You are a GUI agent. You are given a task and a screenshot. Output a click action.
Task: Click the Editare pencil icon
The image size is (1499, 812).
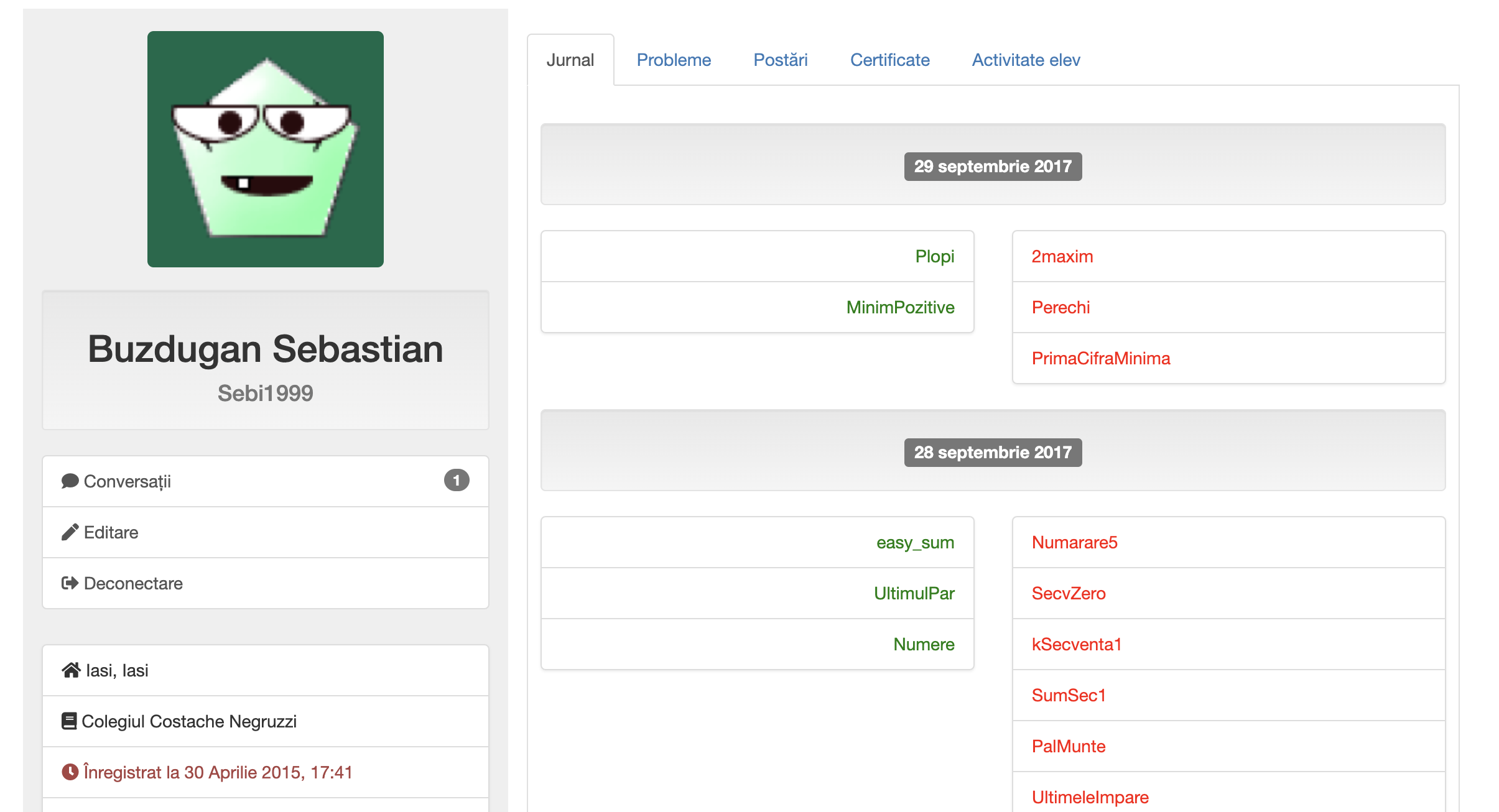[x=70, y=532]
